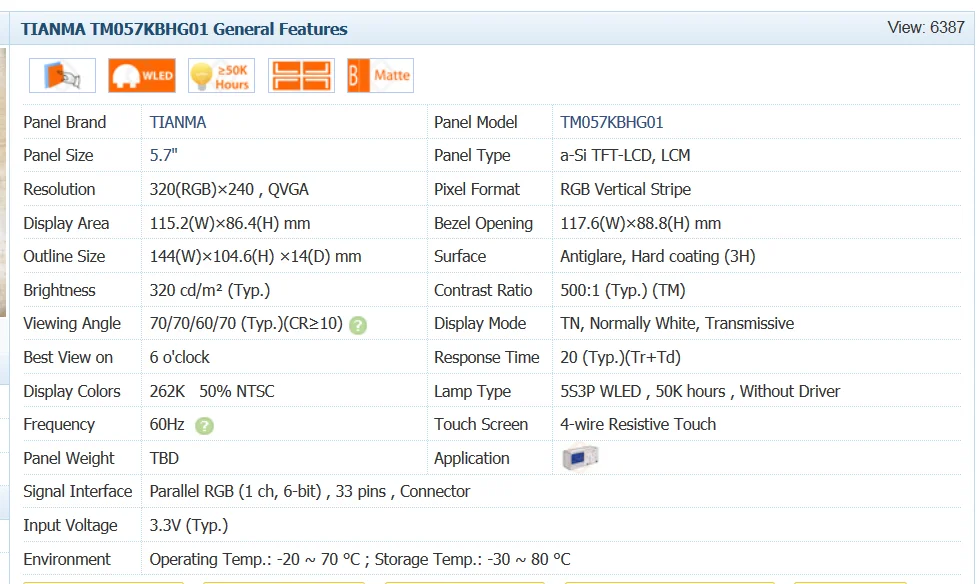This screenshot has width=977, height=584.
Task: Click the a-Si TFT-LCD, LCM panel type value
Action: tap(625, 155)
